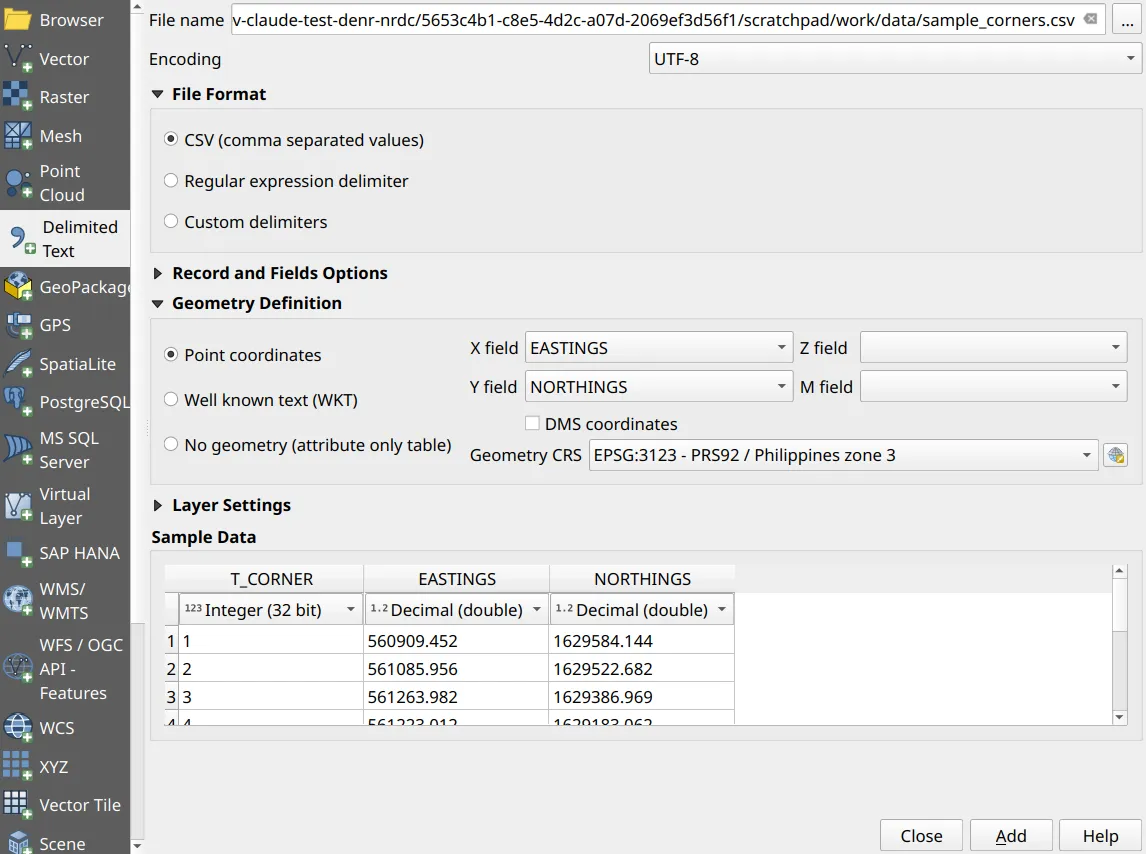Click the Help button
Image resolution: width=1146 pixels, height=854 pixels.
tap(1100, 836)
